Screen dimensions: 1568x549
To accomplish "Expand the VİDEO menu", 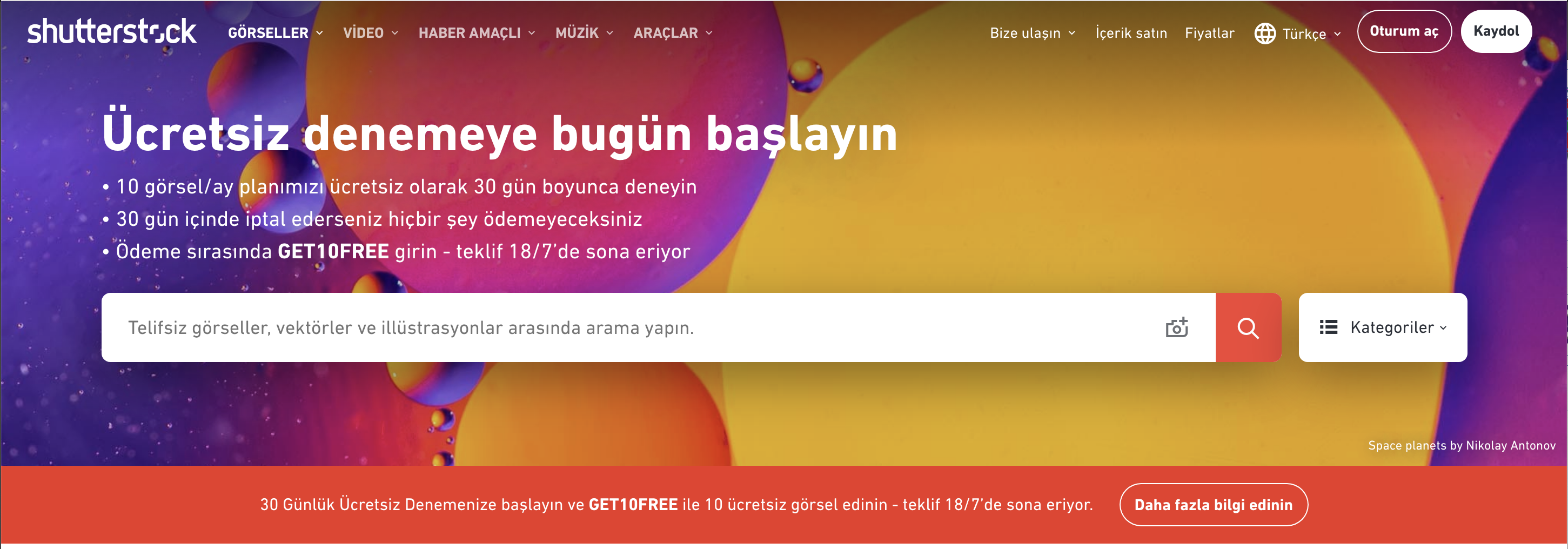I will (371, 33).
